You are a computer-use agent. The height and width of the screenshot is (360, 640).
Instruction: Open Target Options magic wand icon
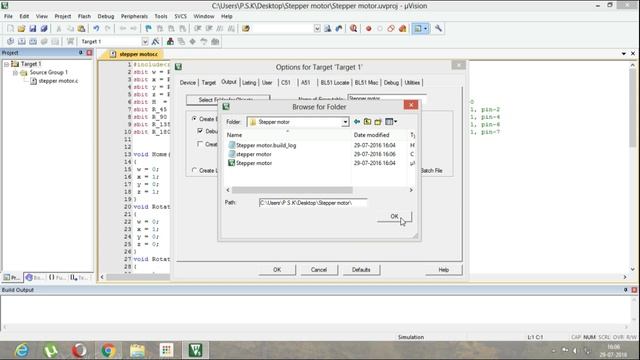click(156, 42)
